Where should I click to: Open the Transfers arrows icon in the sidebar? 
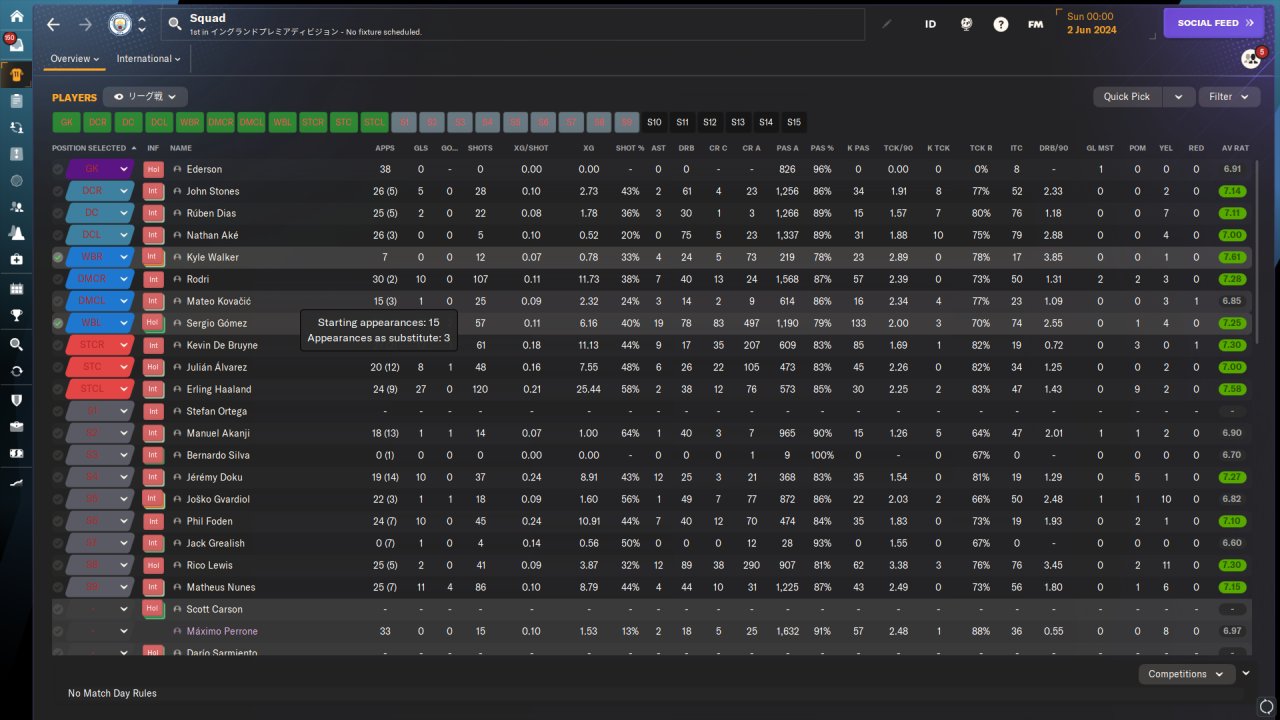(x=16, y=128)
